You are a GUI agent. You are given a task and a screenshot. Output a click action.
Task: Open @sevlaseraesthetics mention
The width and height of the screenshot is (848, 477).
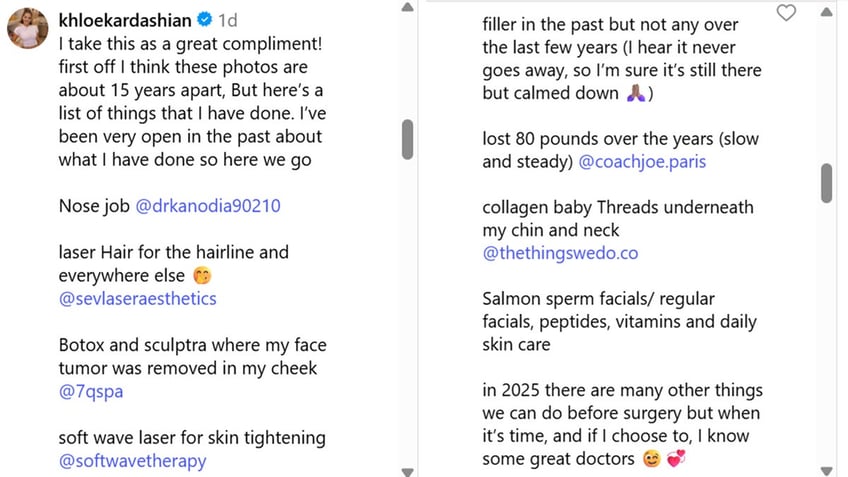click(137, 299)
